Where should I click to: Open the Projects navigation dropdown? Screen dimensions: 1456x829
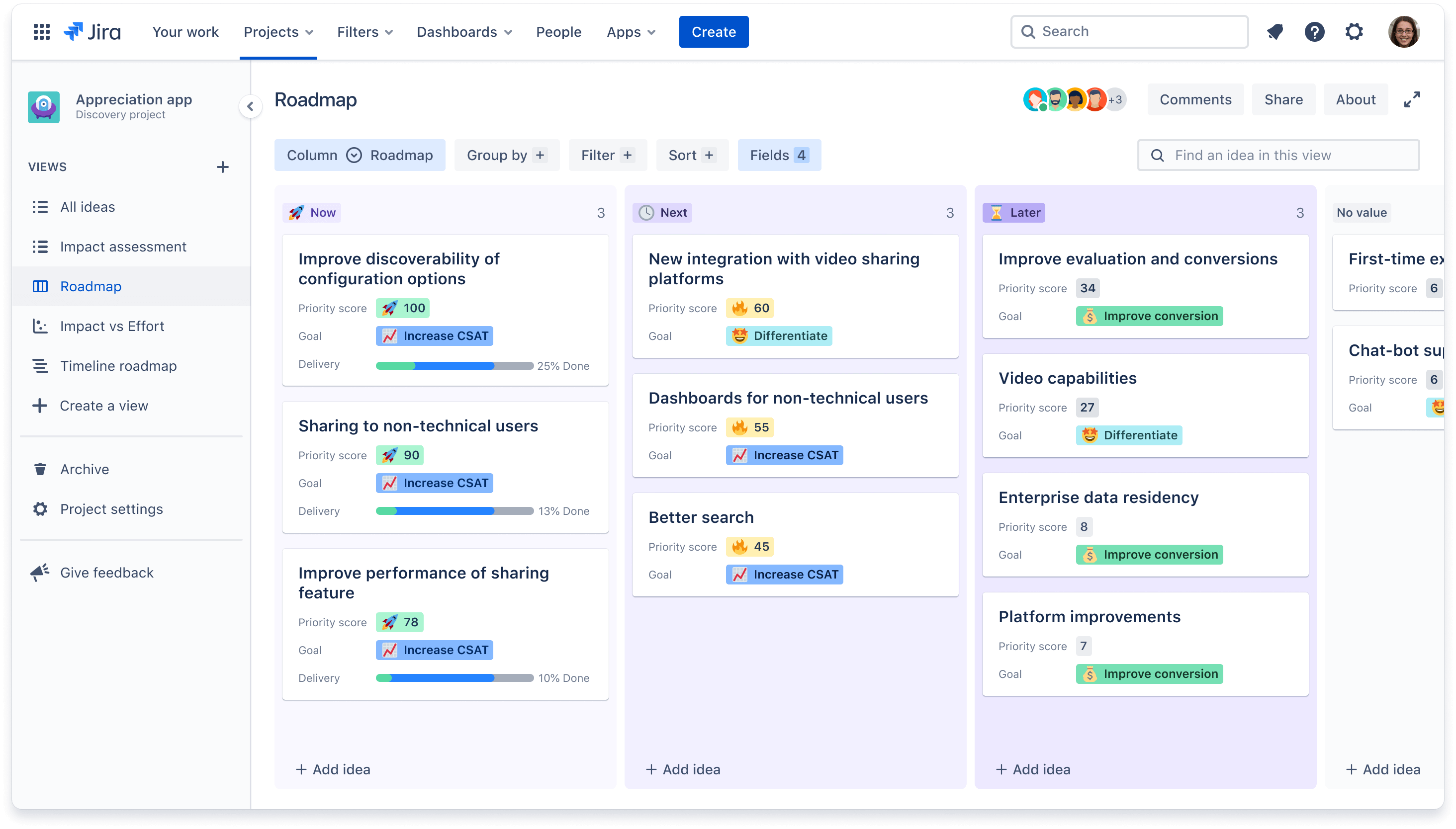(279, 32)
